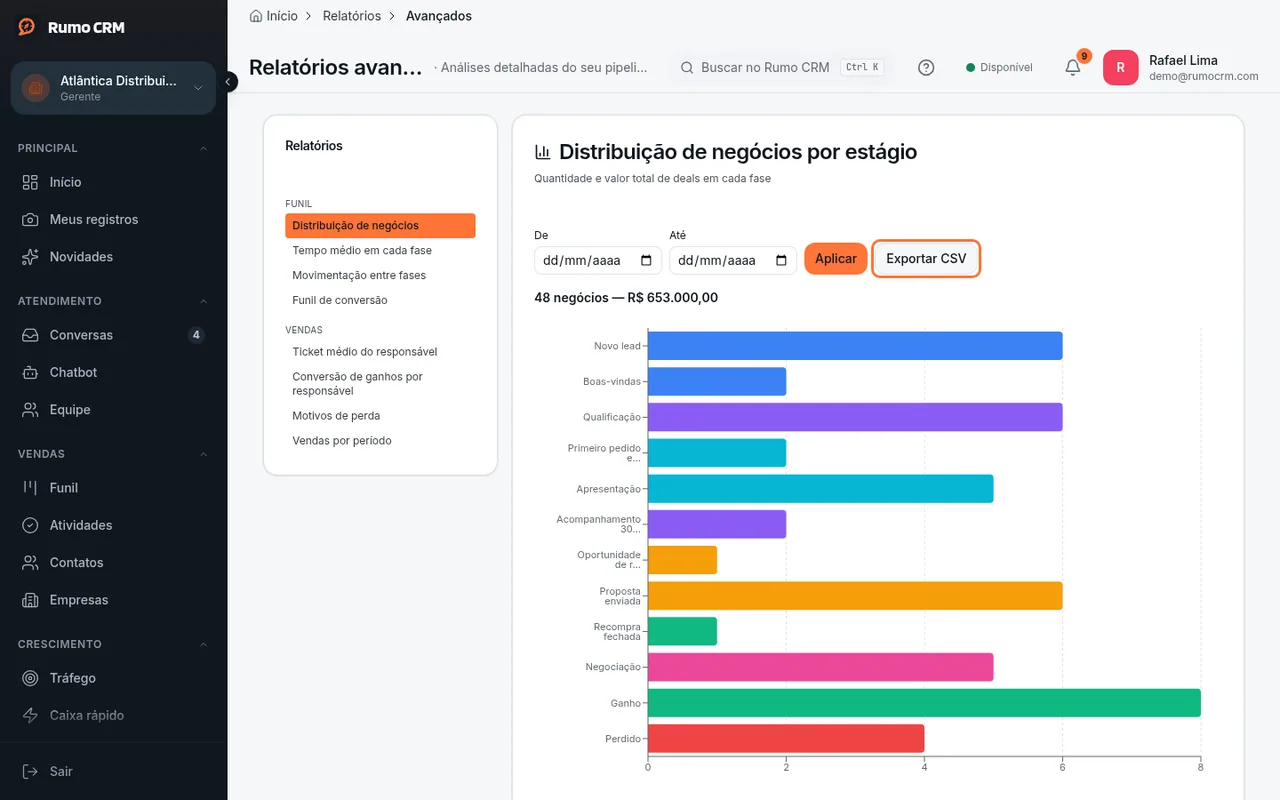Click the Exportar CSV button
The image size is (1280, 800).
pos(926,259)
